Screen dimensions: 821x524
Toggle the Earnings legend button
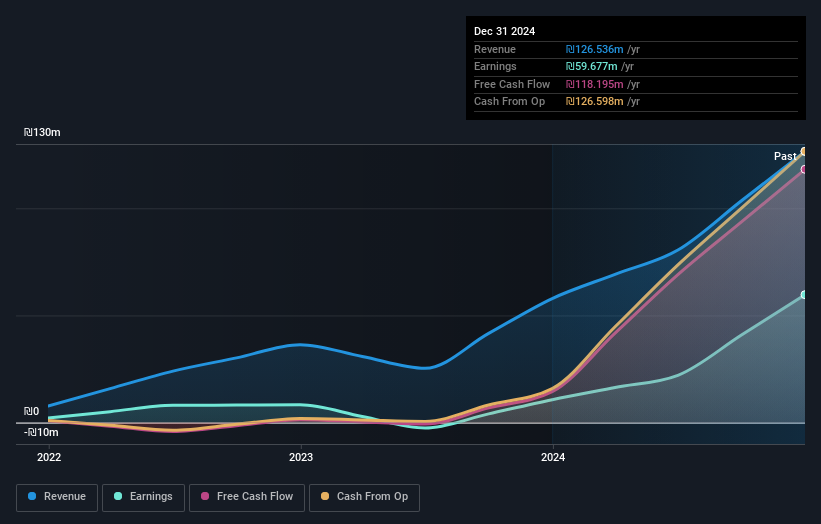(143, 497)
